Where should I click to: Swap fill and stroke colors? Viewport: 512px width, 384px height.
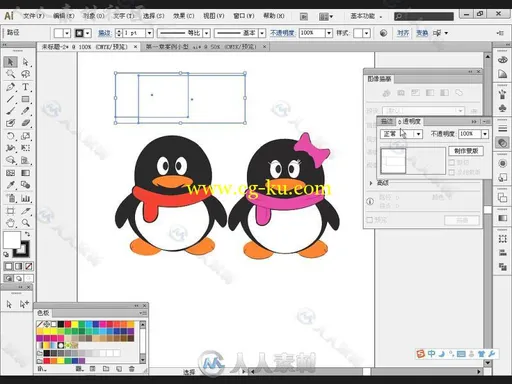(27, 234)
